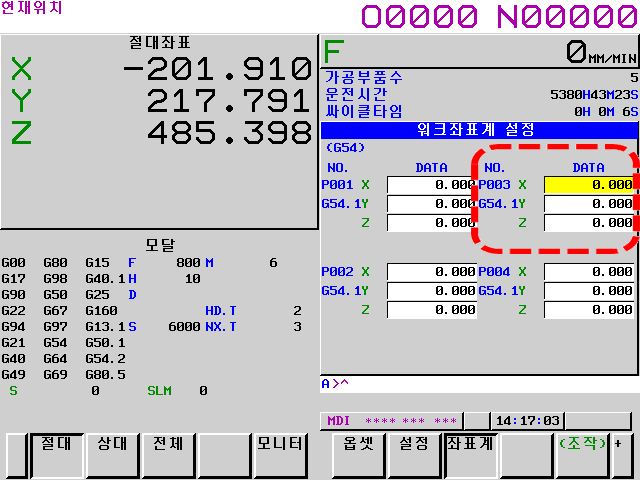Open the 설정 soft key
This screenshot has width=640, height=480.
pyautogui.click(x=413, y=455)
